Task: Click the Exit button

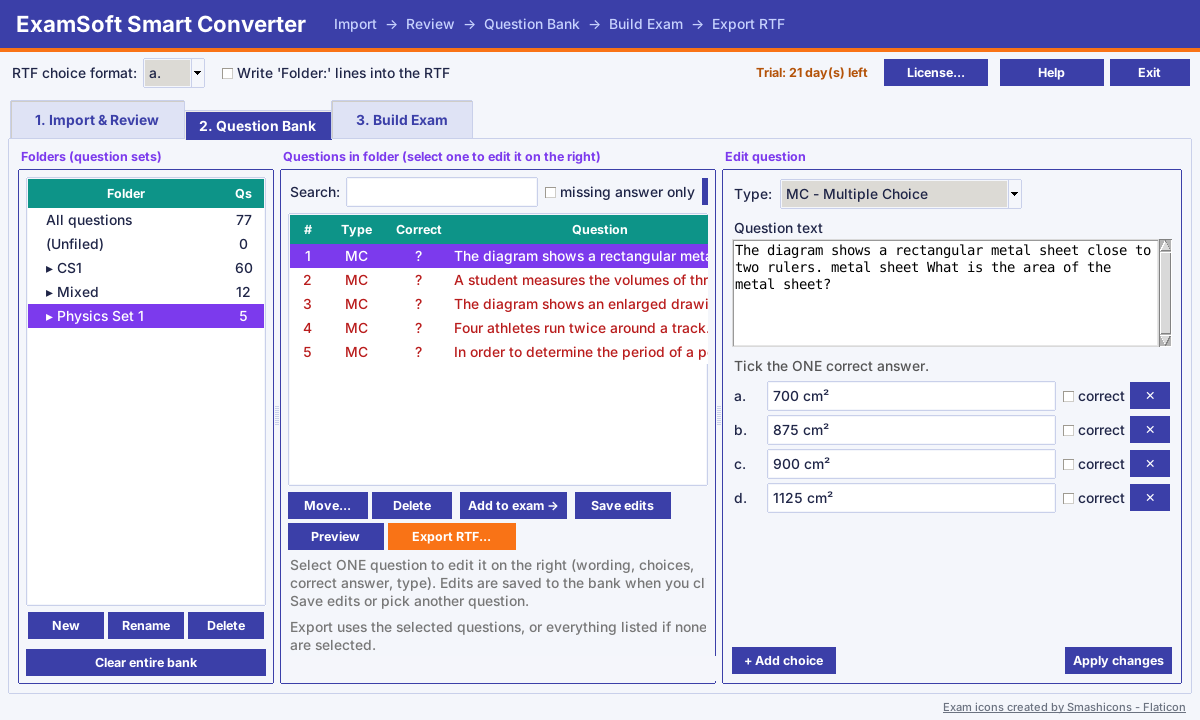Action: (x=1149, y=73)
